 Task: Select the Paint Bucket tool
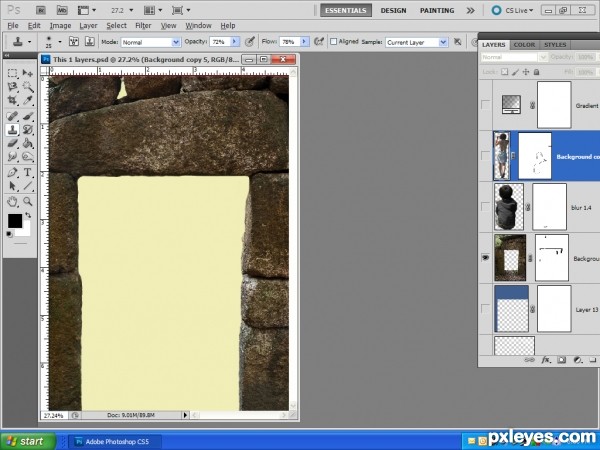[27, 143]
